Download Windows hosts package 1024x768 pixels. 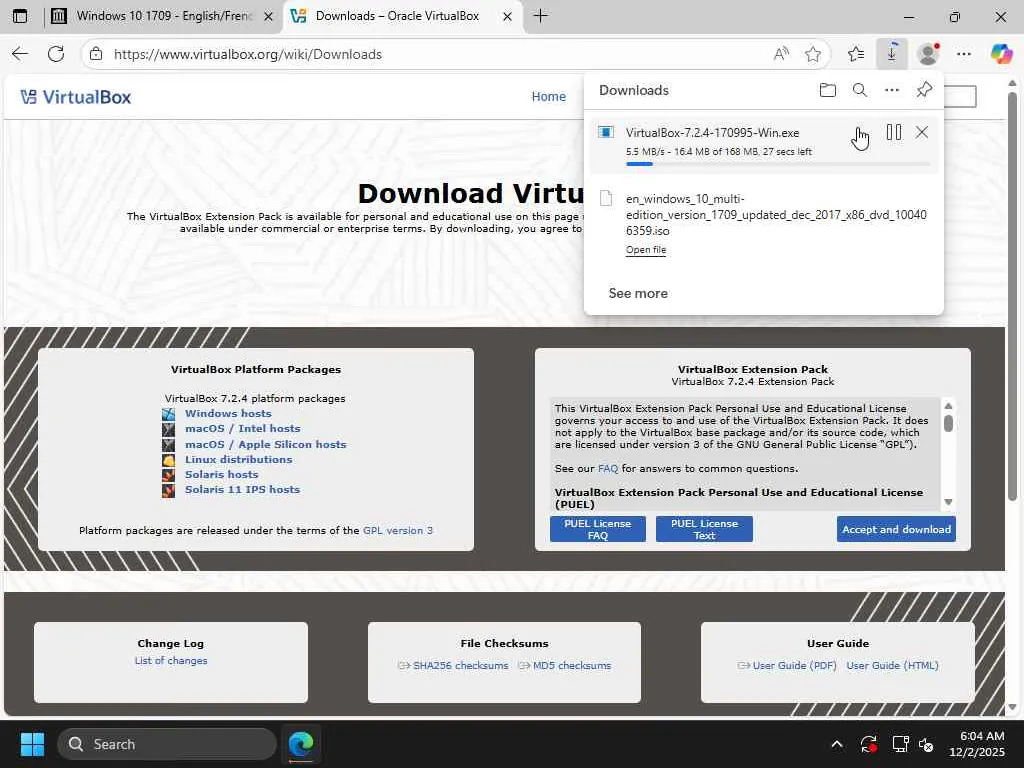click(228, 413)
